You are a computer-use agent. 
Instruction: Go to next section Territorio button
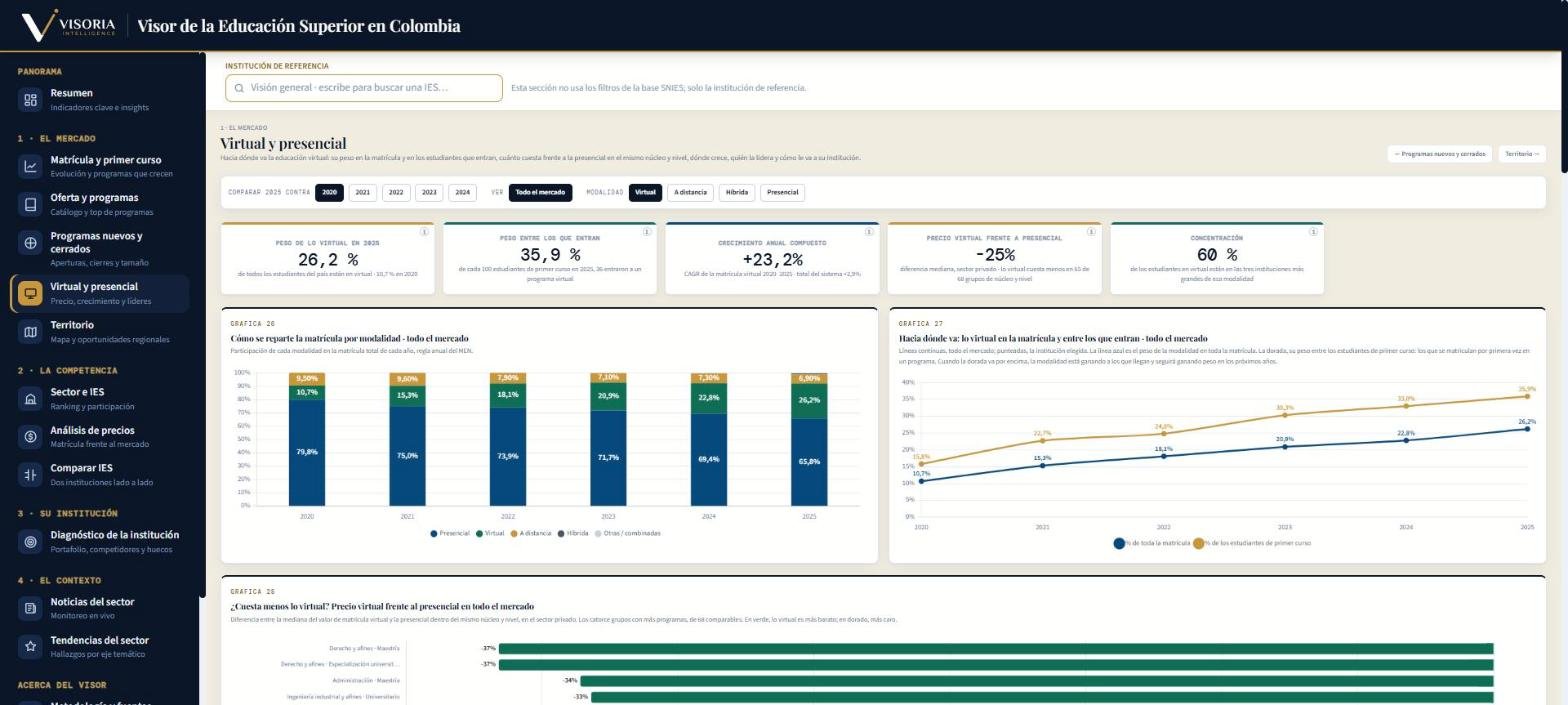point(1522,154)
